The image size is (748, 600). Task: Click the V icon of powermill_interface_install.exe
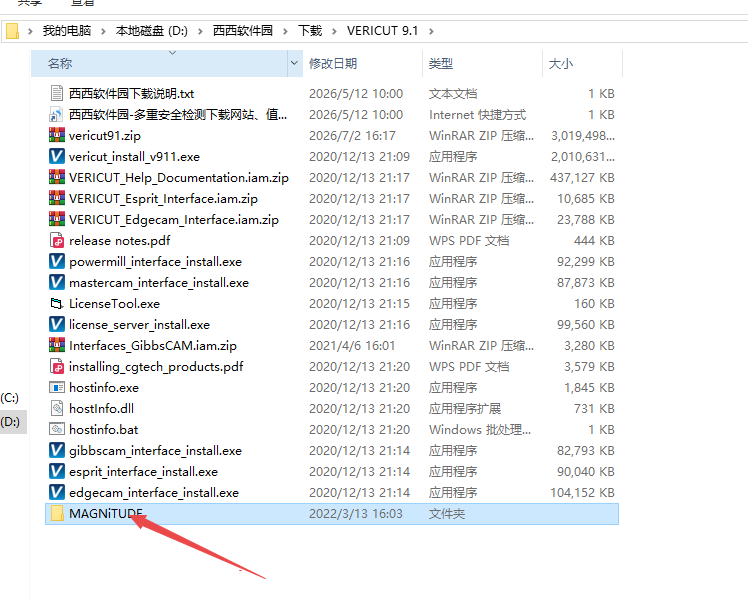click(x=57, y=261)
